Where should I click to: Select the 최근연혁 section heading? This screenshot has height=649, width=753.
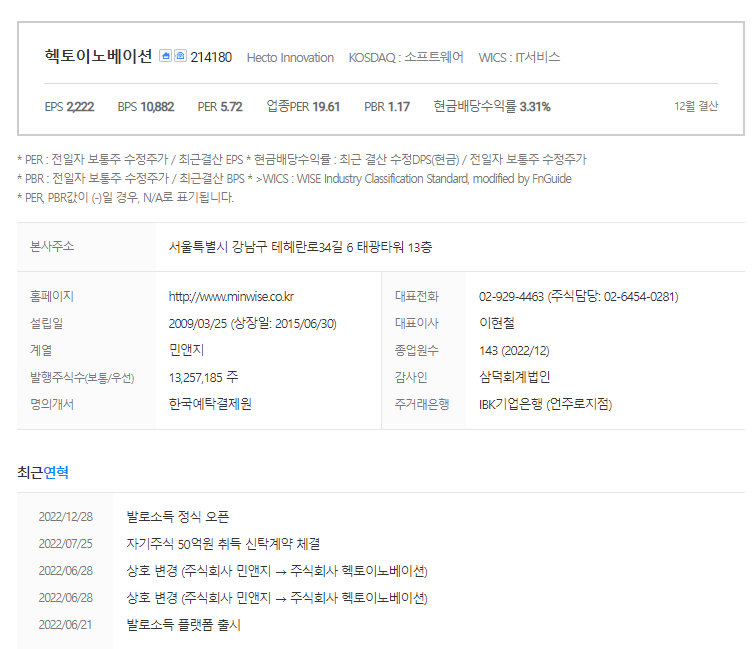click(x=43, y=473)
